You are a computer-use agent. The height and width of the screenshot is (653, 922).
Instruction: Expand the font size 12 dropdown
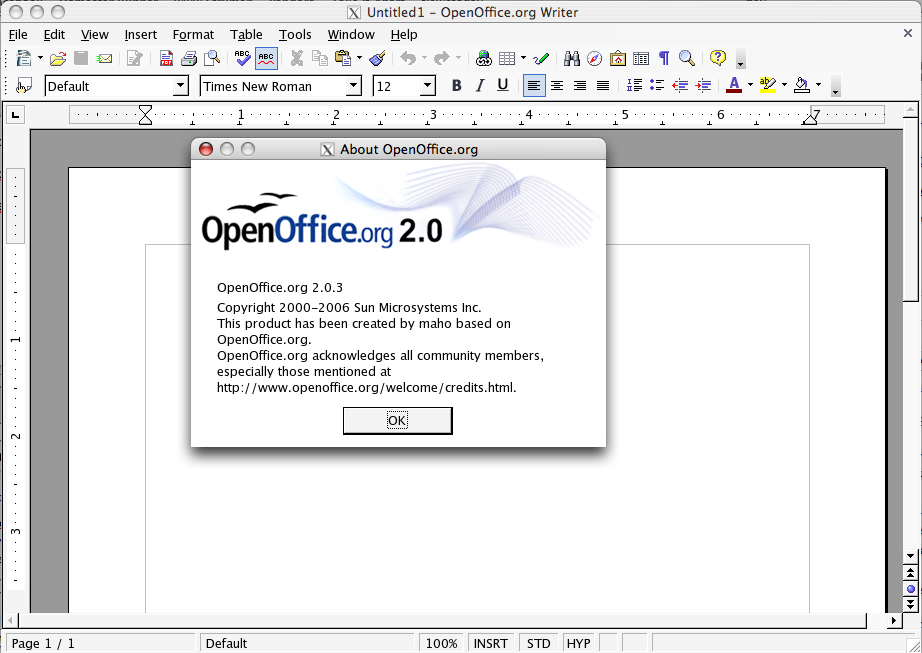pyautogui.click(x=428, y=86)
